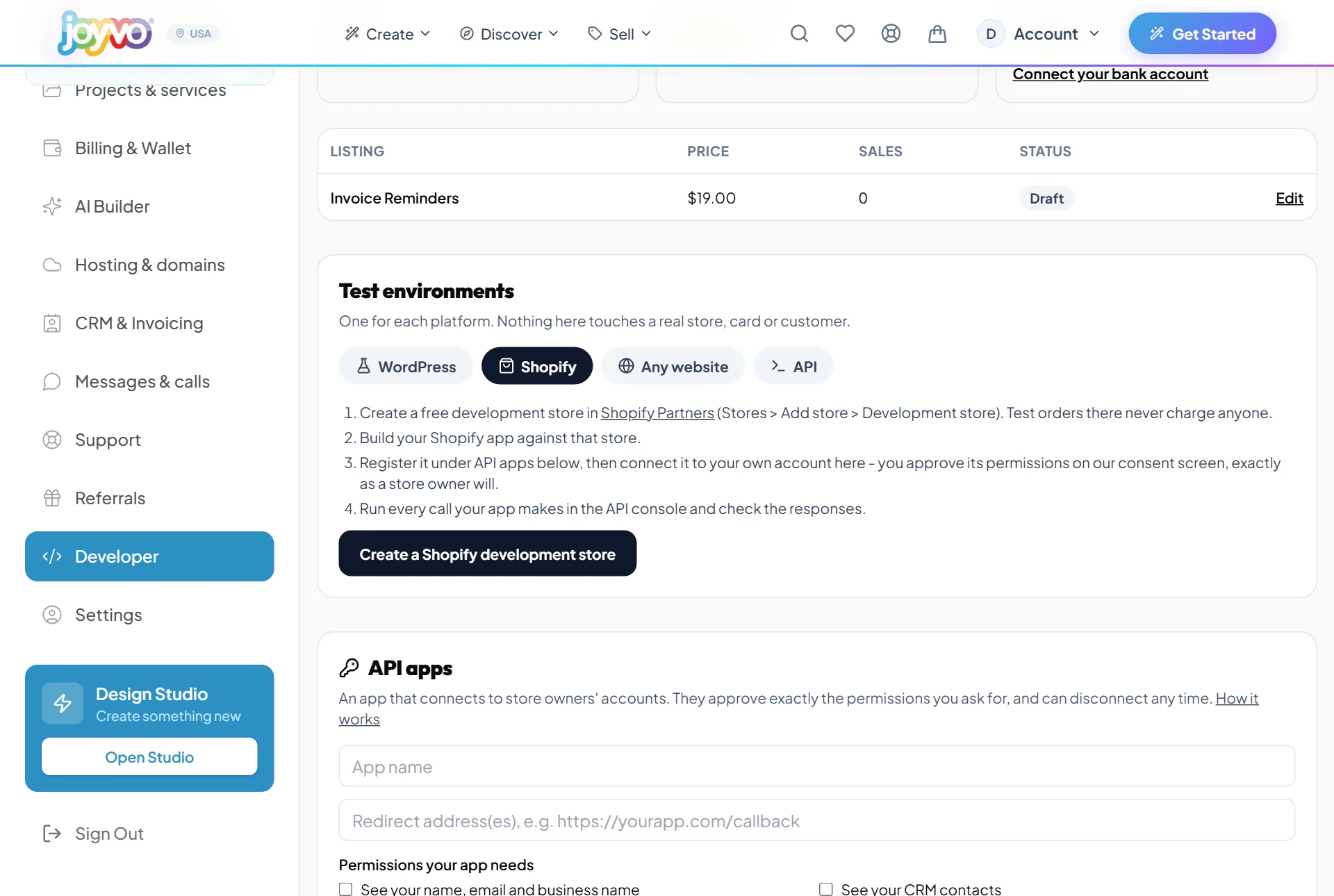Screen dimensions: 1334x896
Task: Check 'See your CRM contacts' permission
Action: coord(826,889)
